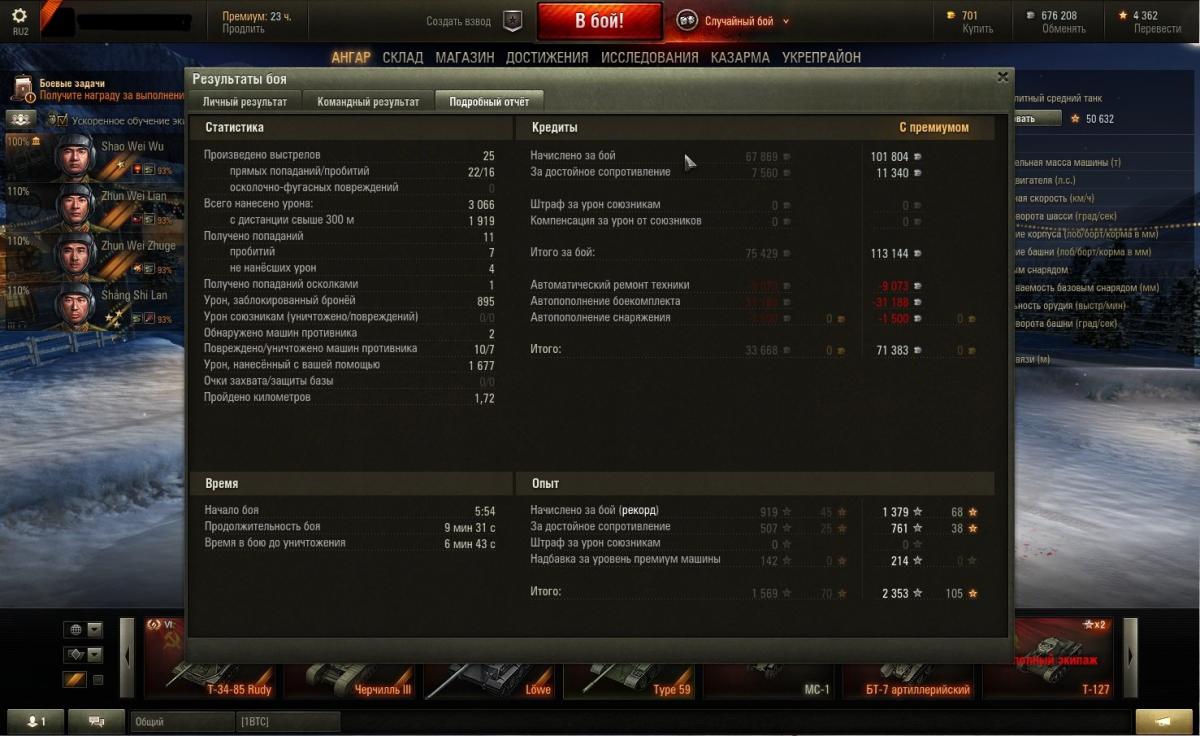Click the yellow notifications button at bottom right
Viewport: 1200px width, 736px height.
point(1163,721)
